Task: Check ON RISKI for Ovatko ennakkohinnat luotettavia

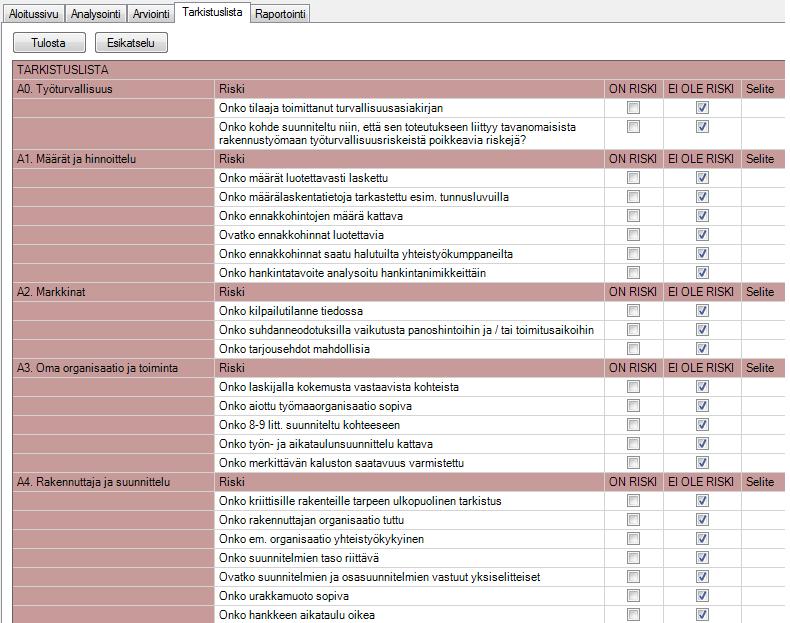Action: (x=633, y=235)
